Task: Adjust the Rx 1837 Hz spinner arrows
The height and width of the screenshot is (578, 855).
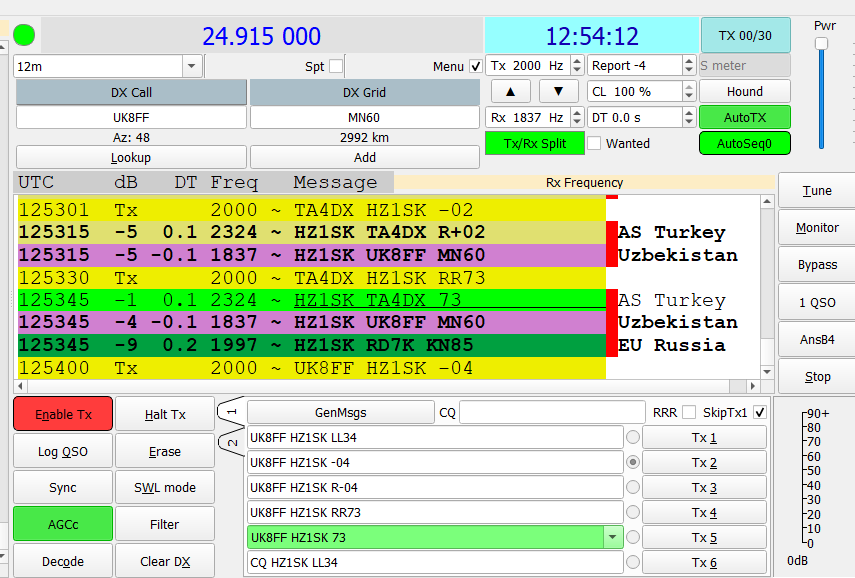Action: click(577, 117)
